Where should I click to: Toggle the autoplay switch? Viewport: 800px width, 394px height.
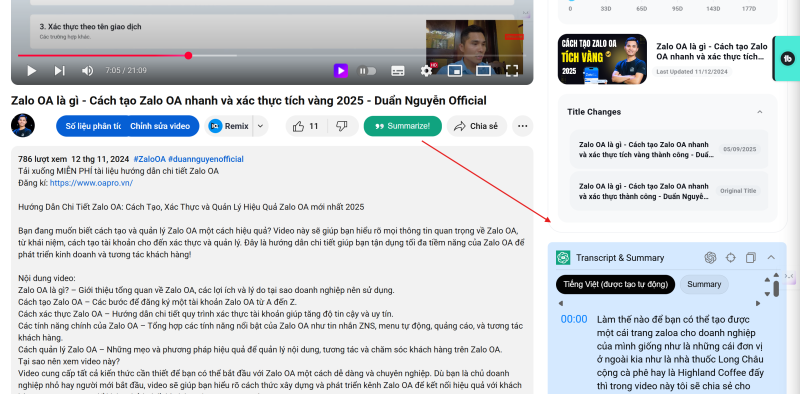pyautogui.click(x=367, y=71)
